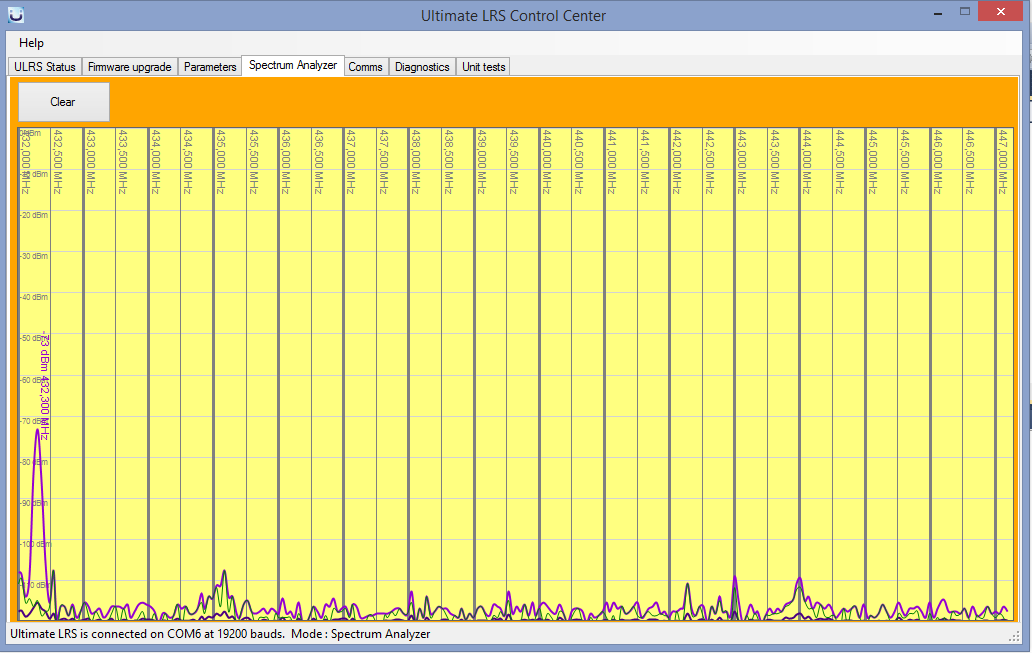Click the -73 dBm 432,300 MHz peak label
The width and height of the screenshot is (1032, 653).
44,385
